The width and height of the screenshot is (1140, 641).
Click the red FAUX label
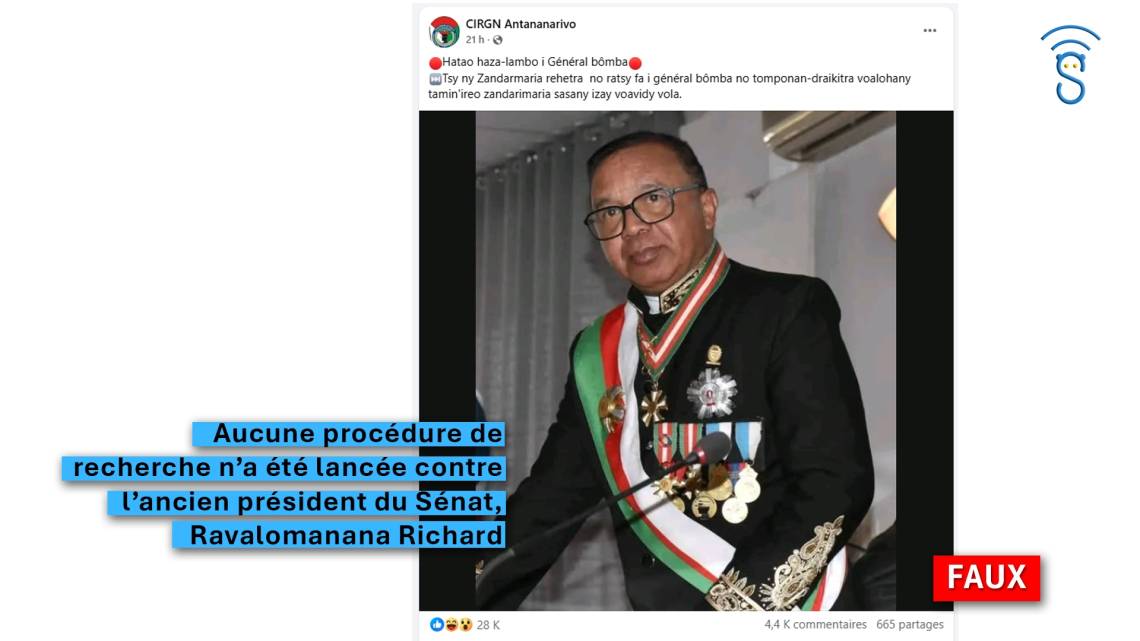(x=987, y=578)
